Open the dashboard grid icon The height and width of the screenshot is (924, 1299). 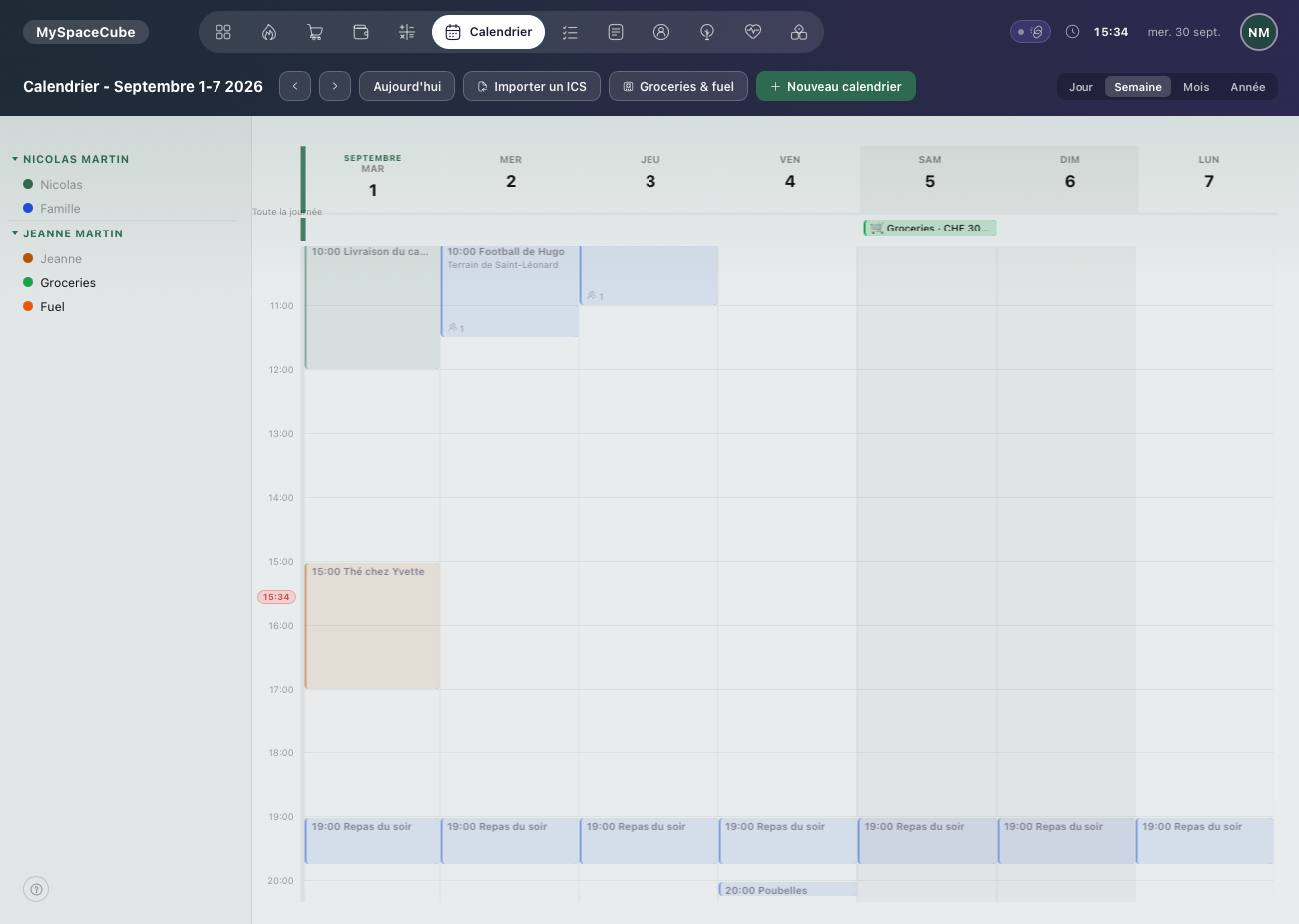point(223,32)
